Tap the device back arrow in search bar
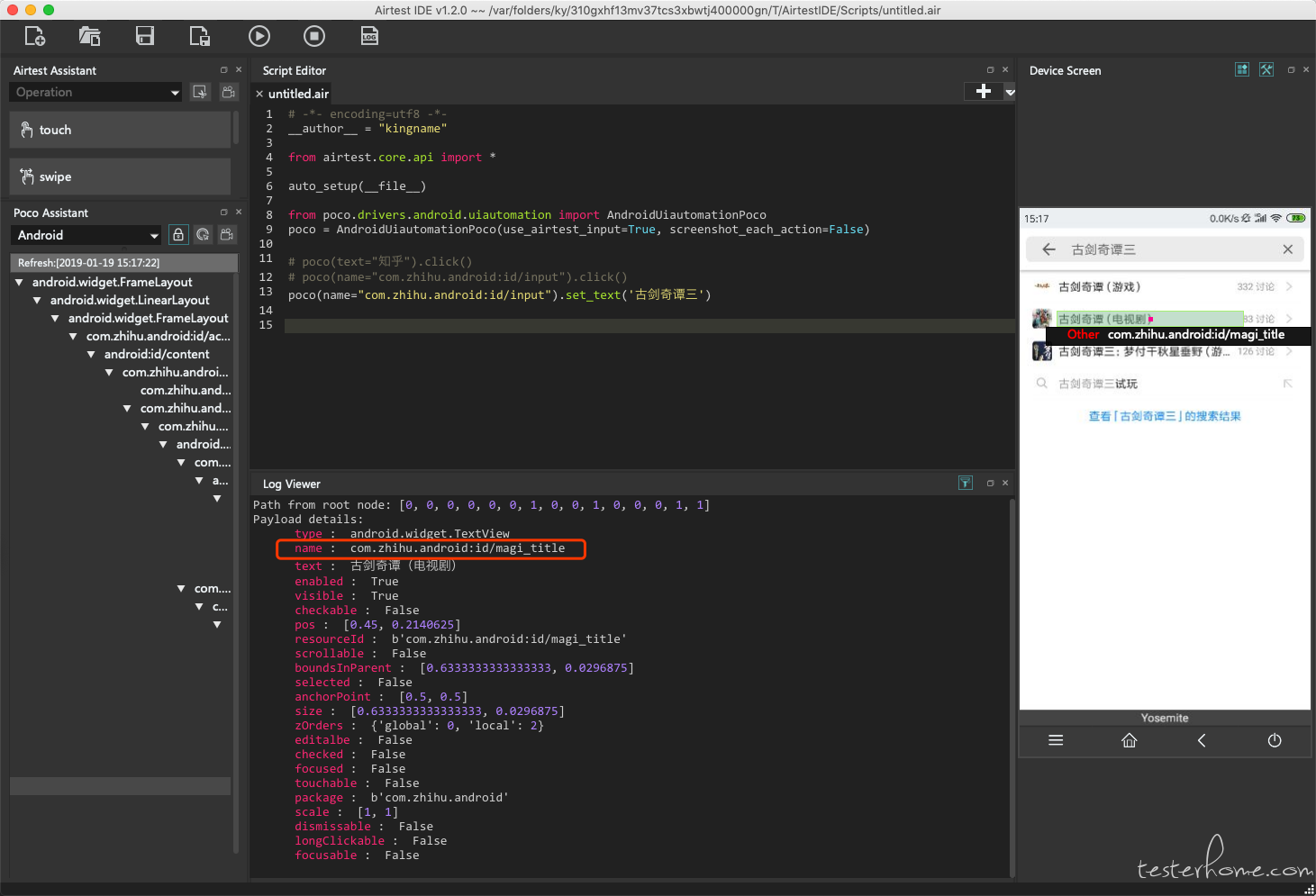Viewport: 1316px width, 896px height. [1048, 249]
